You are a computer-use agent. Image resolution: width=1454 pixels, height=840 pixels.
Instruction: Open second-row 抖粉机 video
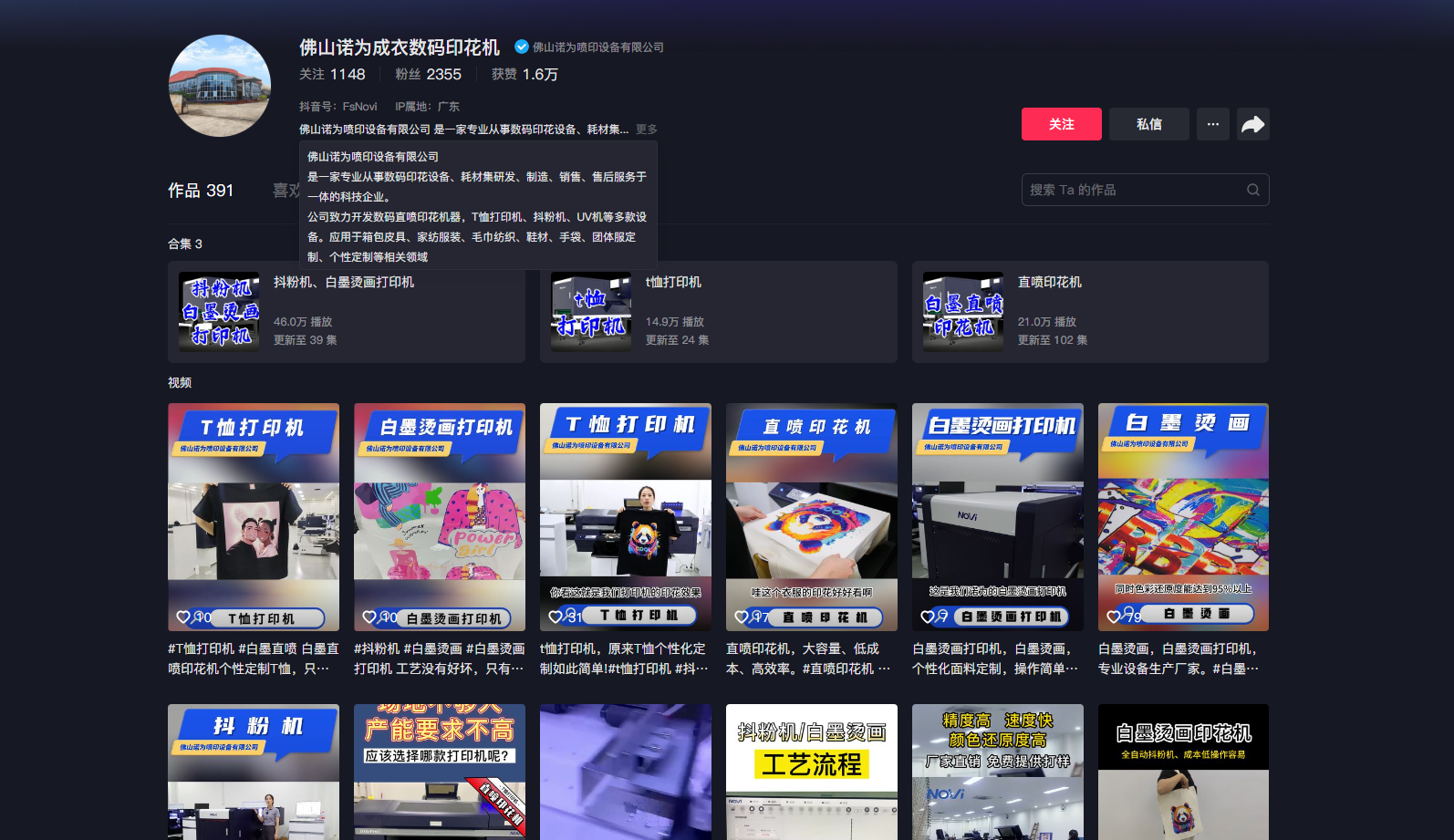pyautogui.click(x=254, y=772)
